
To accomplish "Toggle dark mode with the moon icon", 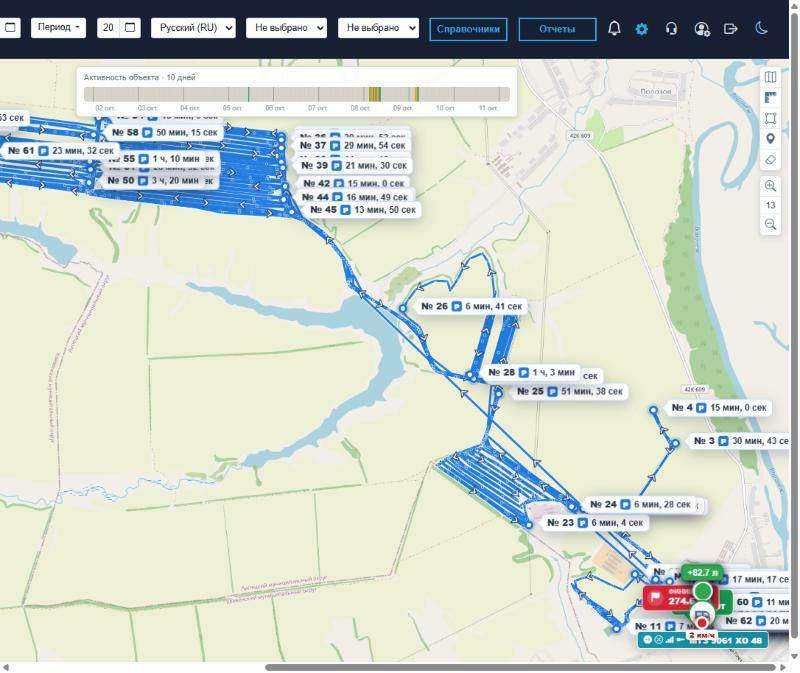I will coord(761,28).
